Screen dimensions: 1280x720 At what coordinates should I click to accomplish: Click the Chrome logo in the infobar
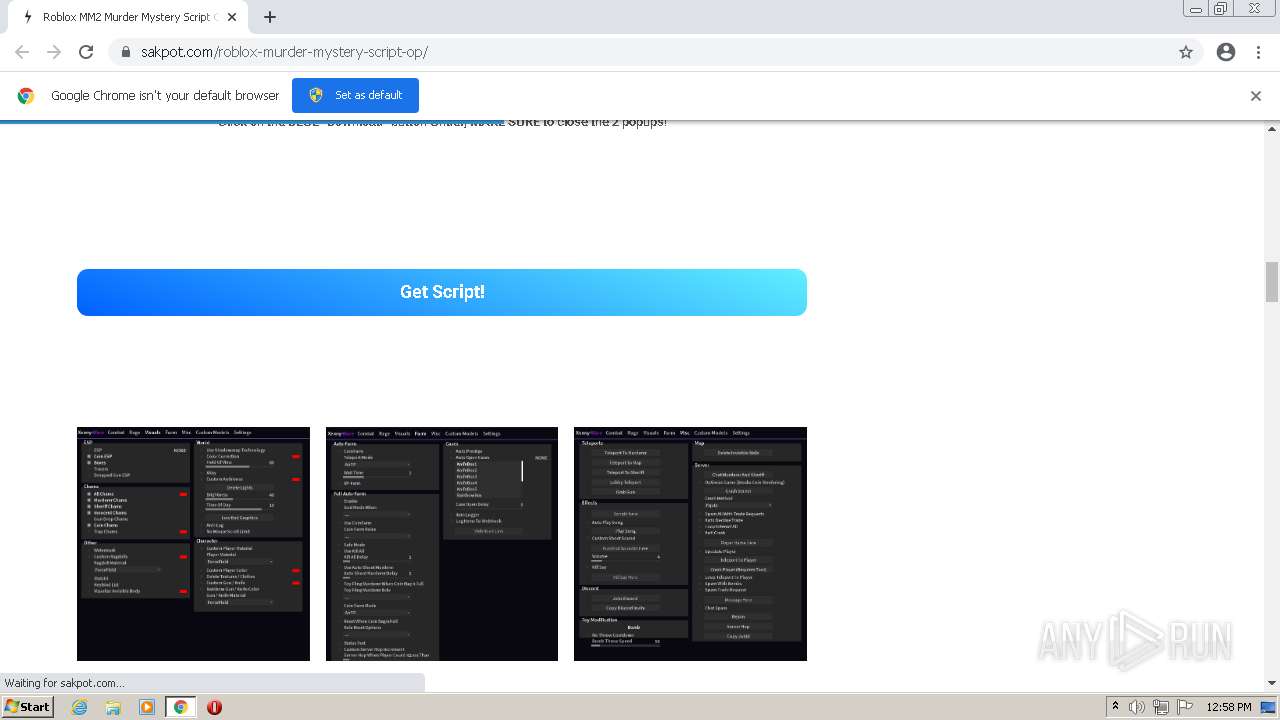point(26,96)
